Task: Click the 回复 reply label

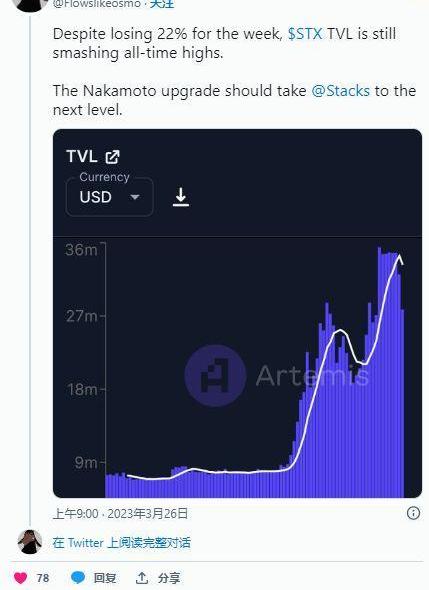Action: point(105,578)
